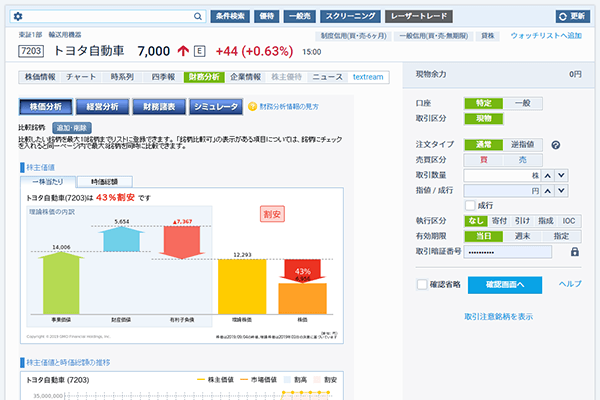Select 現物 trade category
This screenshot has width=600, height=400.
click(x=484, y=119)
